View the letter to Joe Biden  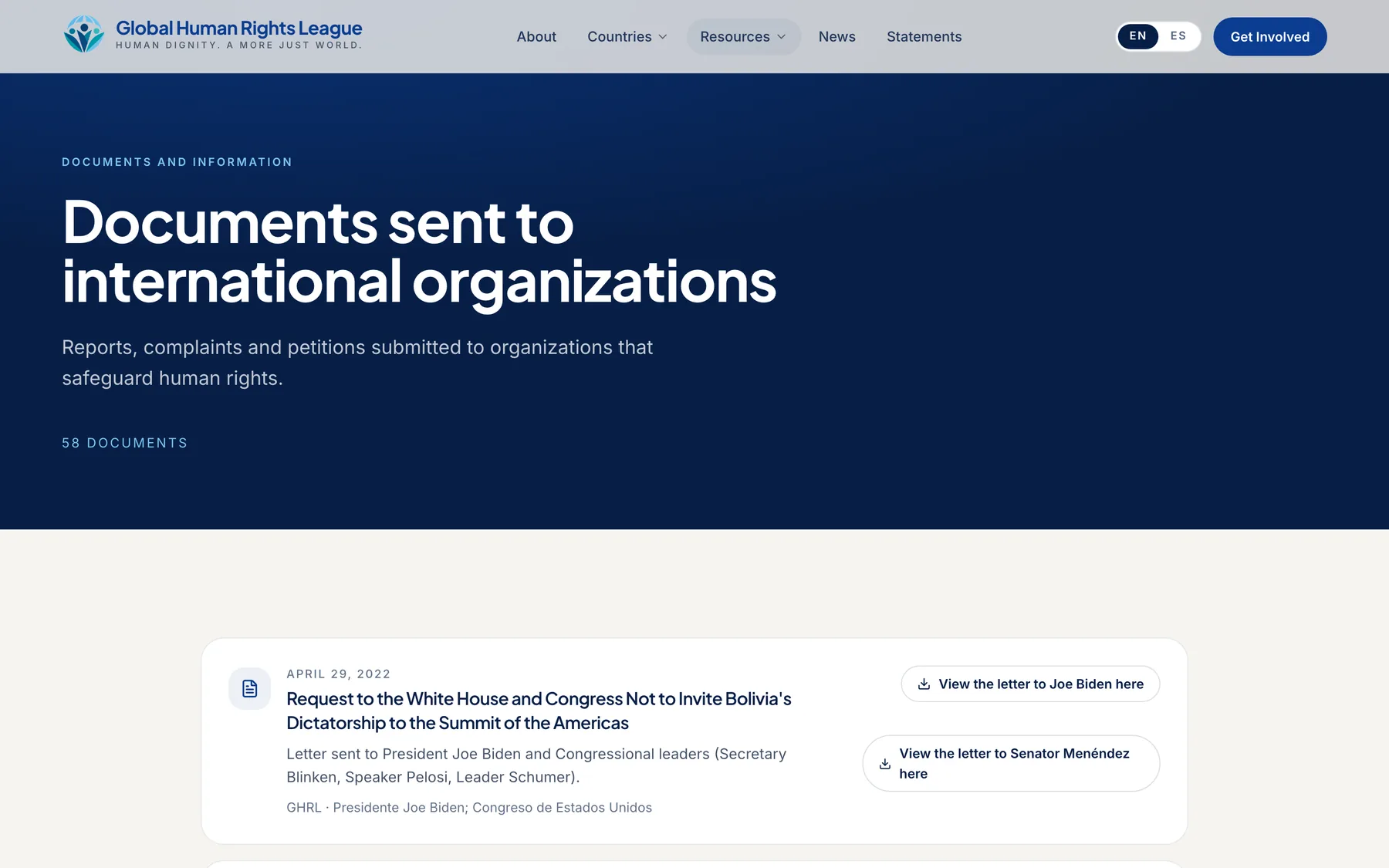pos(1030,684)
